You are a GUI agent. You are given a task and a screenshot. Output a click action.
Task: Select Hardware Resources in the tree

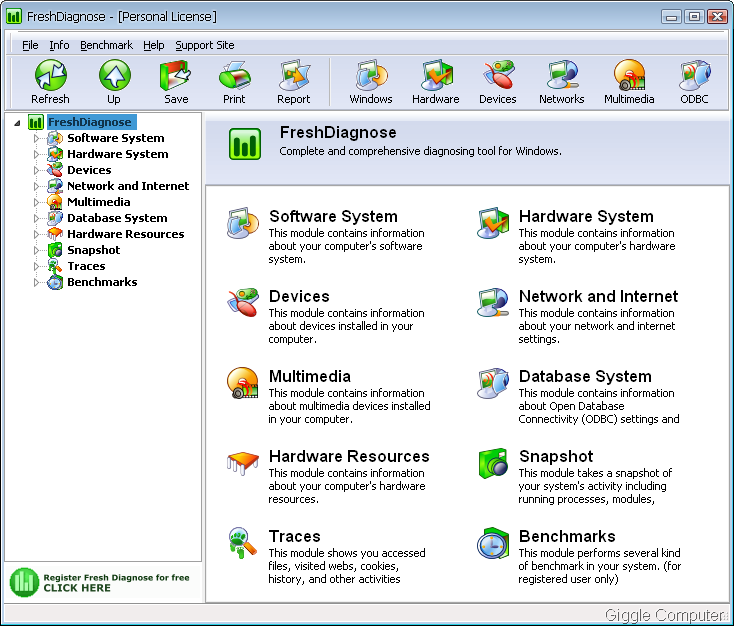(125, 234)
